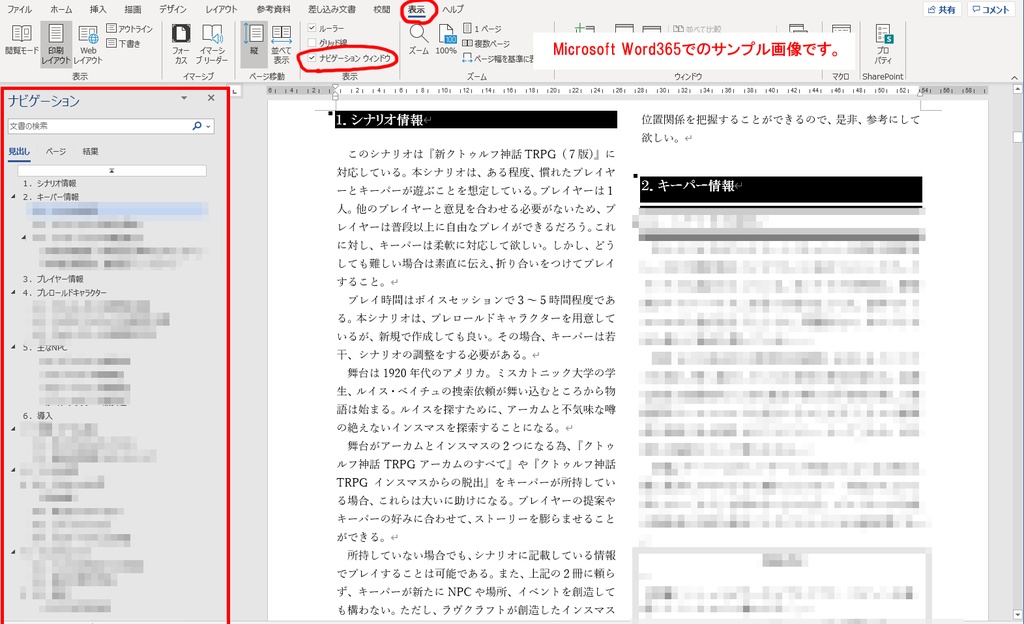Set zoom to 100% using its icon
This screenshot has width=1024, height=624.
click(449, 40)
